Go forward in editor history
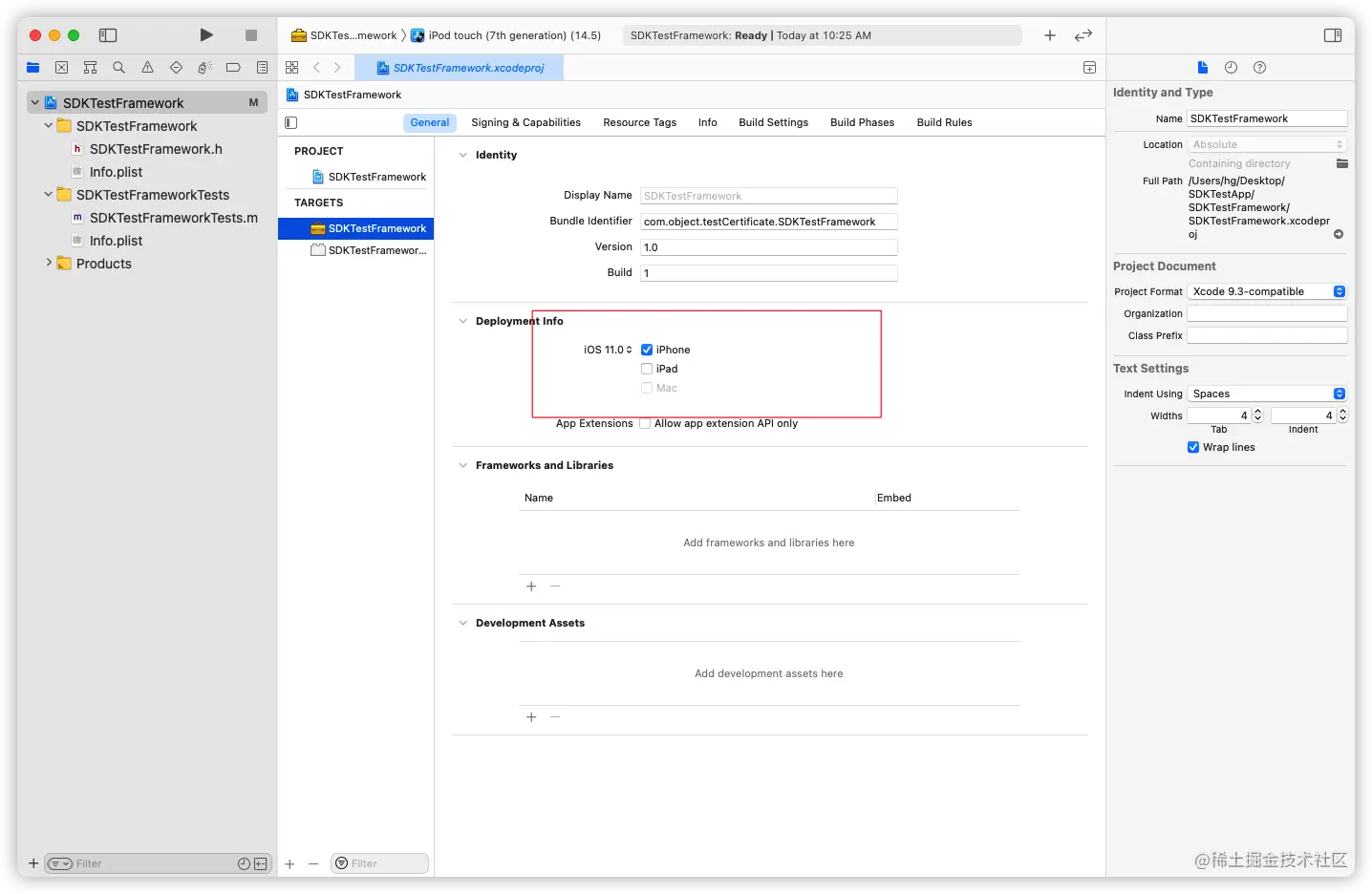This screenshot has width=1372, height=894. pyautogui.click(x=337, y=68)
